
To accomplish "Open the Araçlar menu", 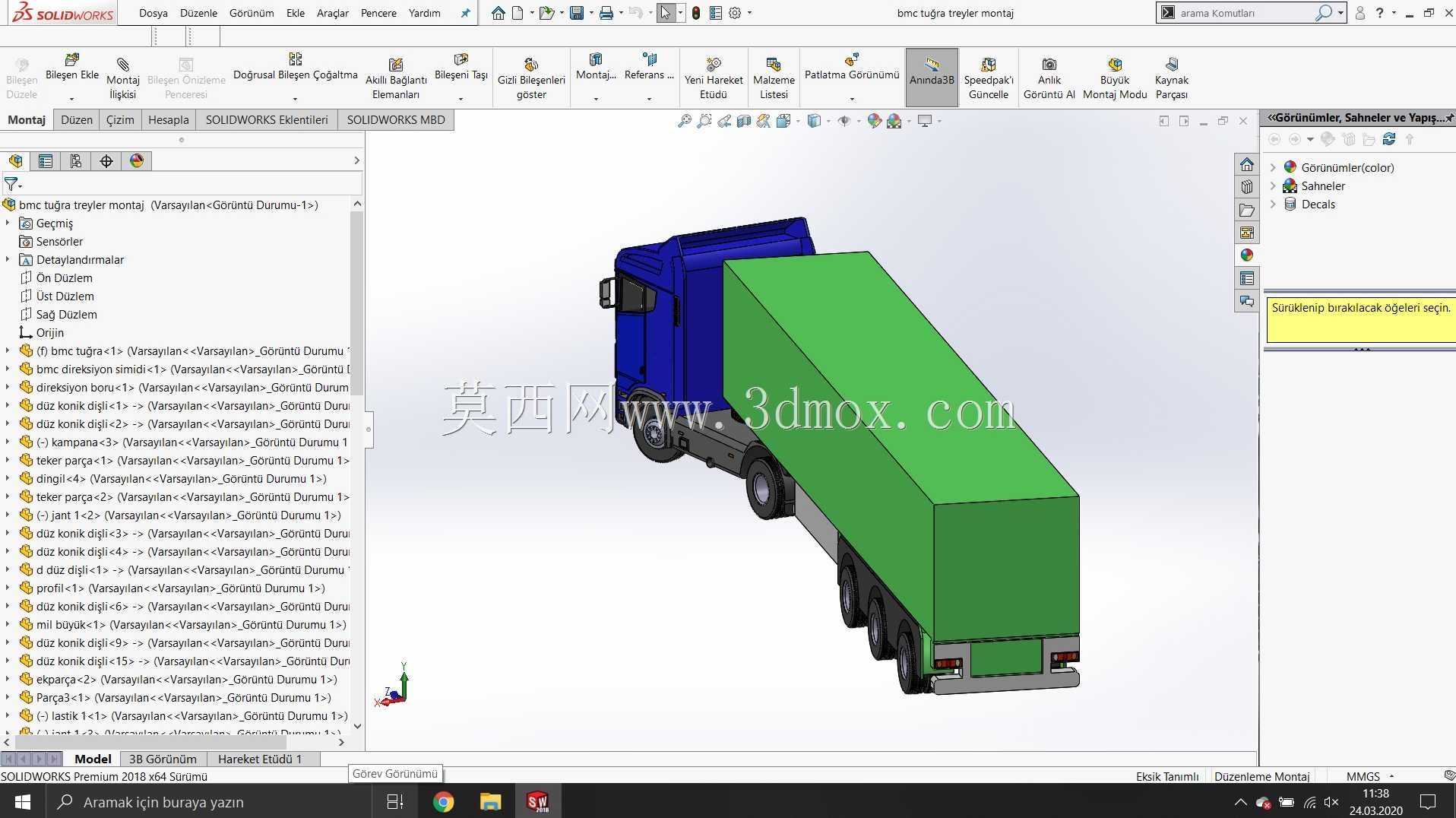I will coord(333,13).
